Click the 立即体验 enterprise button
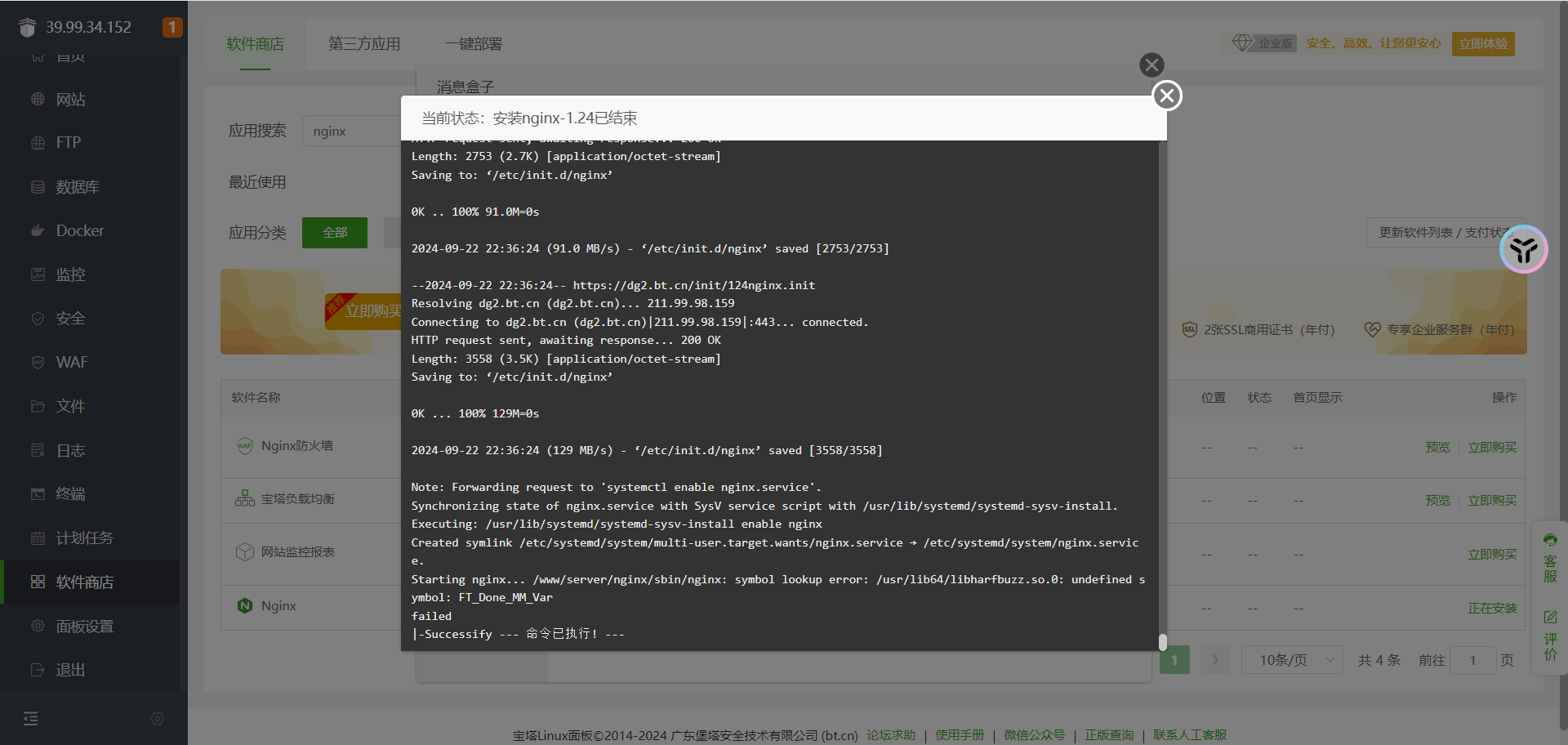 click(1483, 44)
